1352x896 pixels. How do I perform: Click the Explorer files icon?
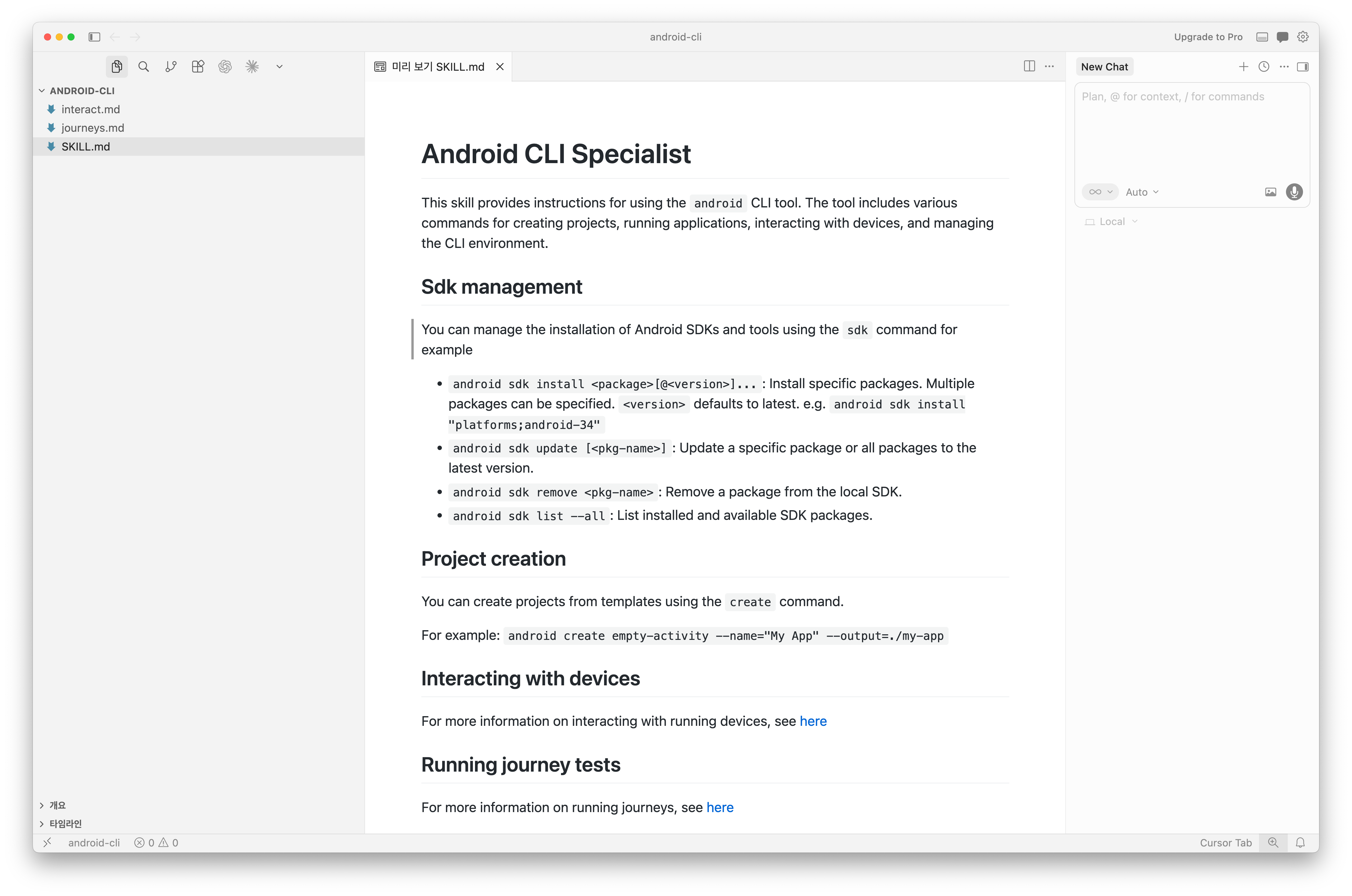pos(116,67)
